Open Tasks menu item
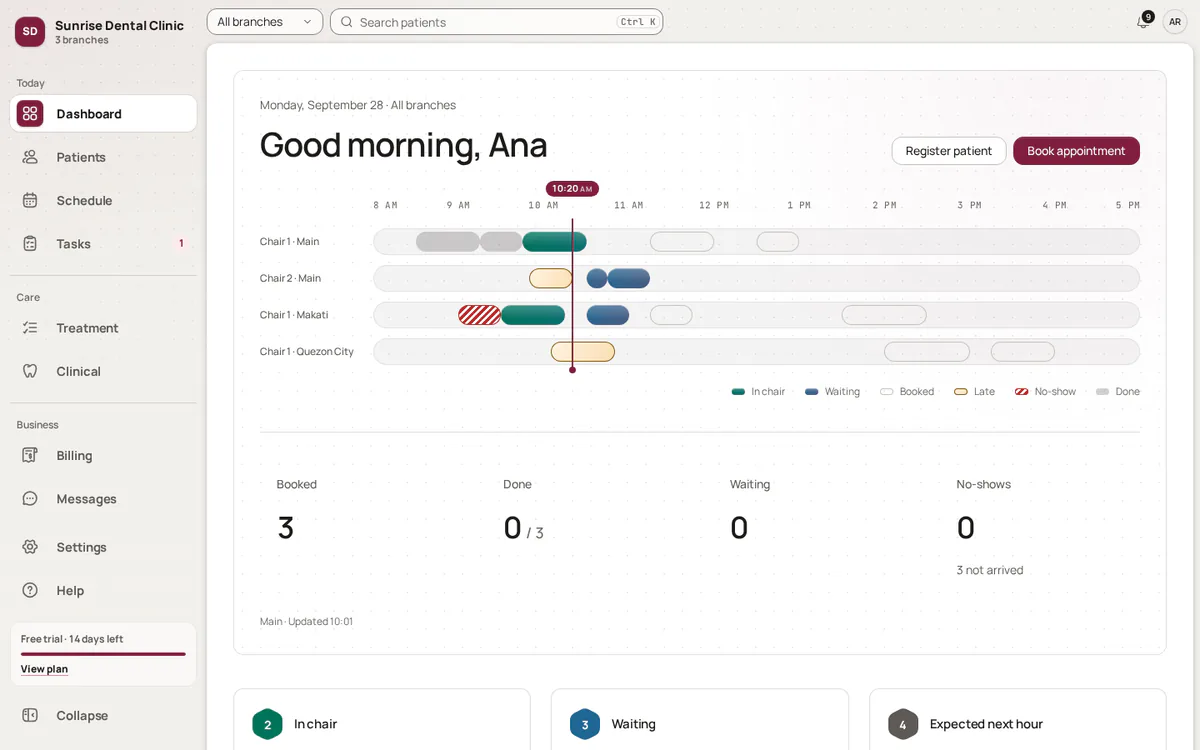The width and height of the screenshot is (1200, 750). [103, 243]
